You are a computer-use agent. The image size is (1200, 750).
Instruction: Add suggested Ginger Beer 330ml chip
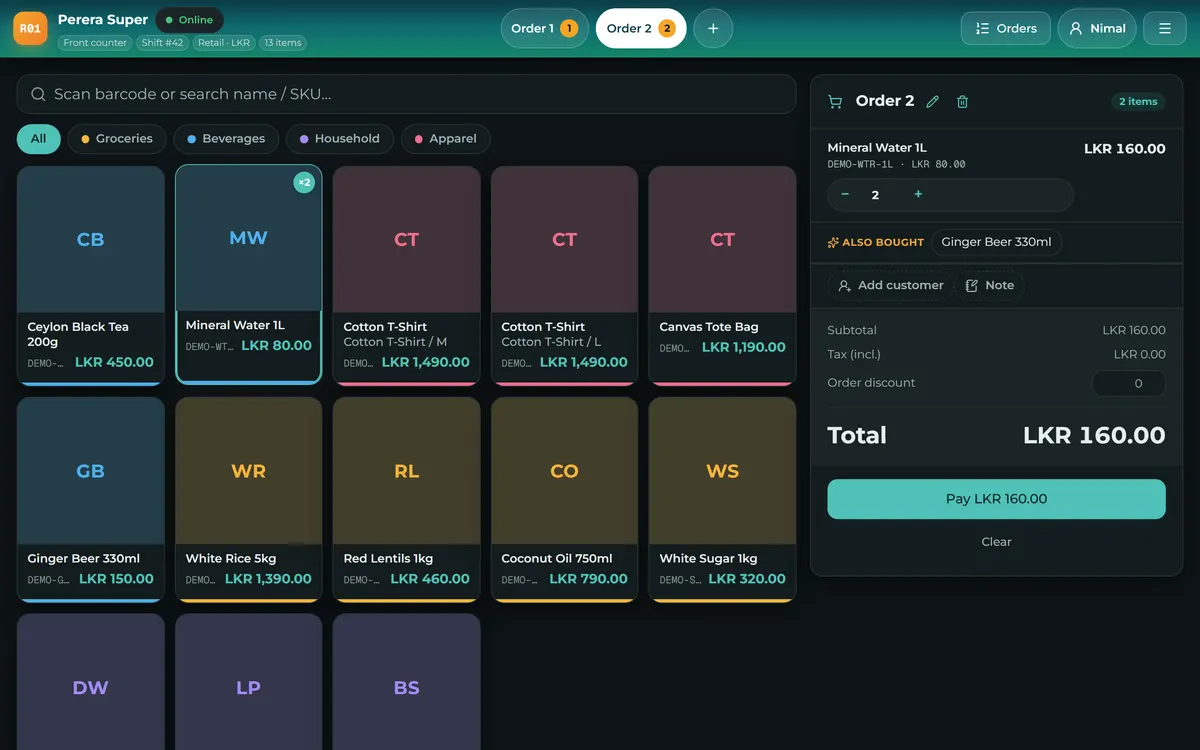click(x=996, y=242)
